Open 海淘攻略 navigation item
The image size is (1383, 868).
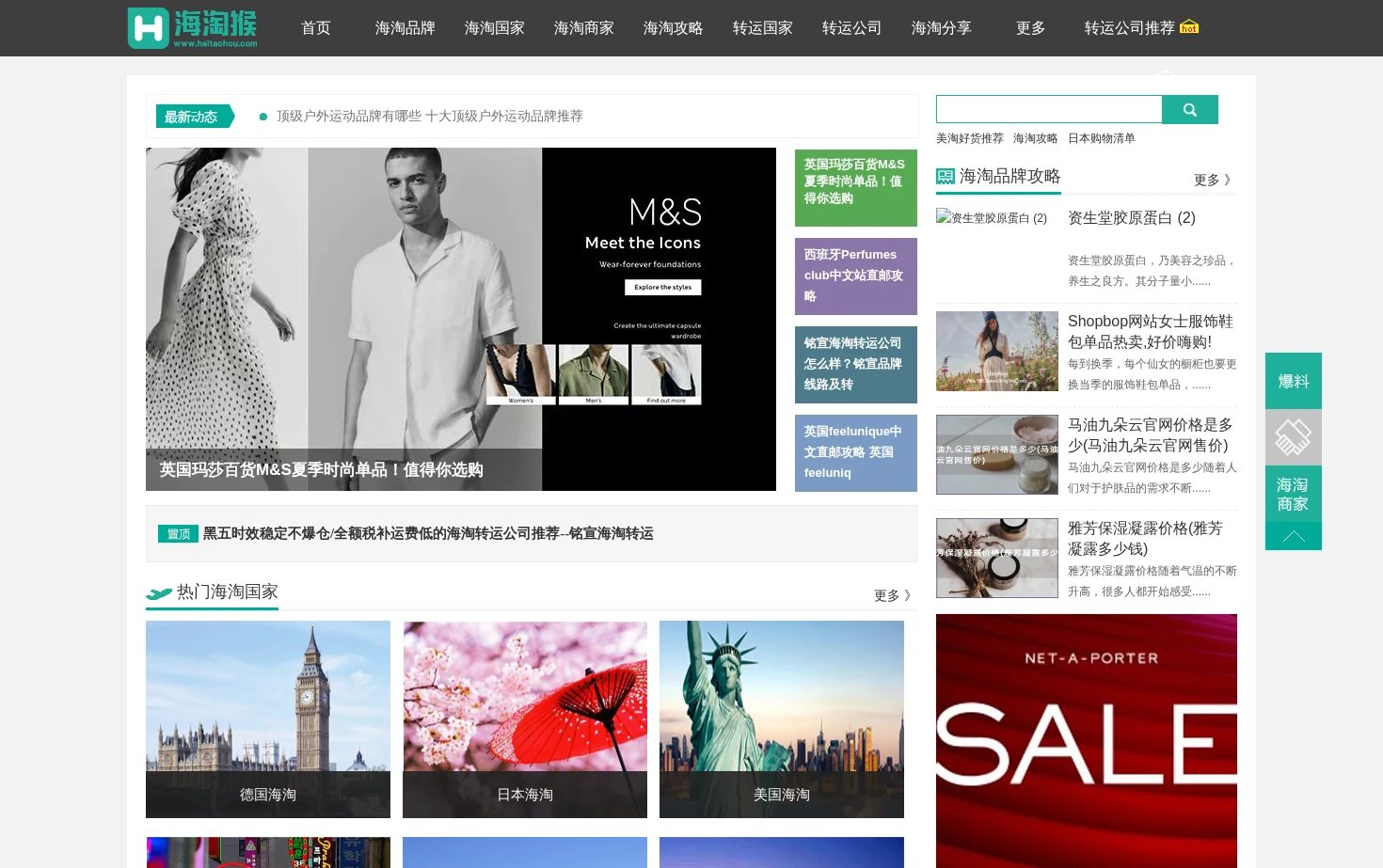pos(674,28)
